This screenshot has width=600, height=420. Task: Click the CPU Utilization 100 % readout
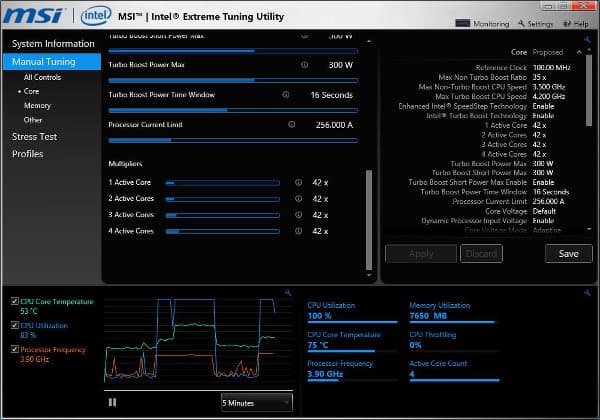(320, 316)
